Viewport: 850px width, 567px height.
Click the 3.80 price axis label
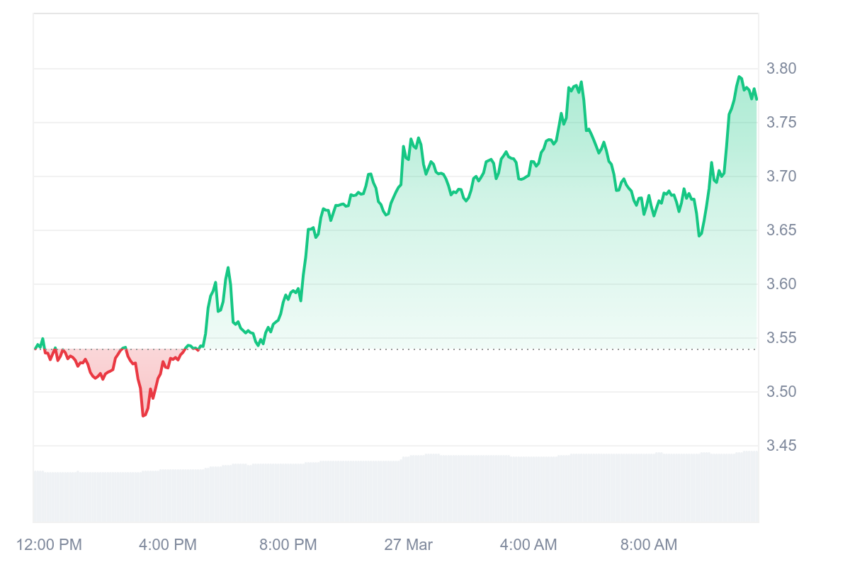tap(781, 68)
